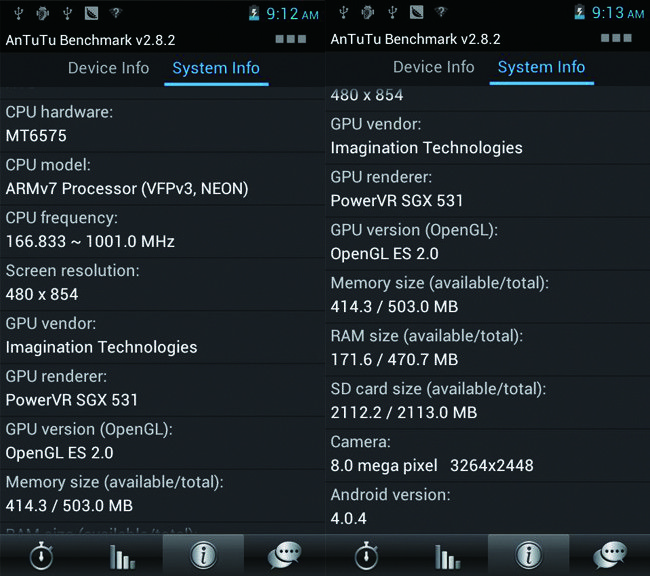Click CPU frequency: label
Image resolution: width=650 pixels, height=576 pixels.
click(62, 218)
